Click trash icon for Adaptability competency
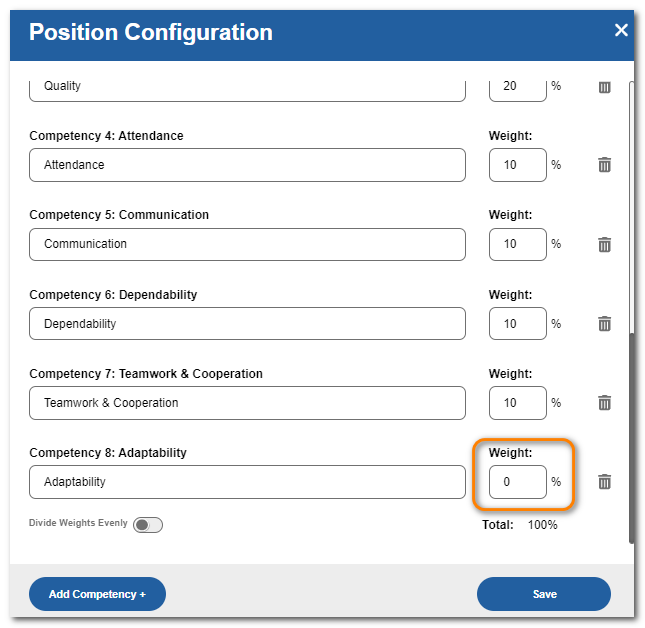Image resolution: width=645 pixels, height=628 pixels. tap(604, 482)
